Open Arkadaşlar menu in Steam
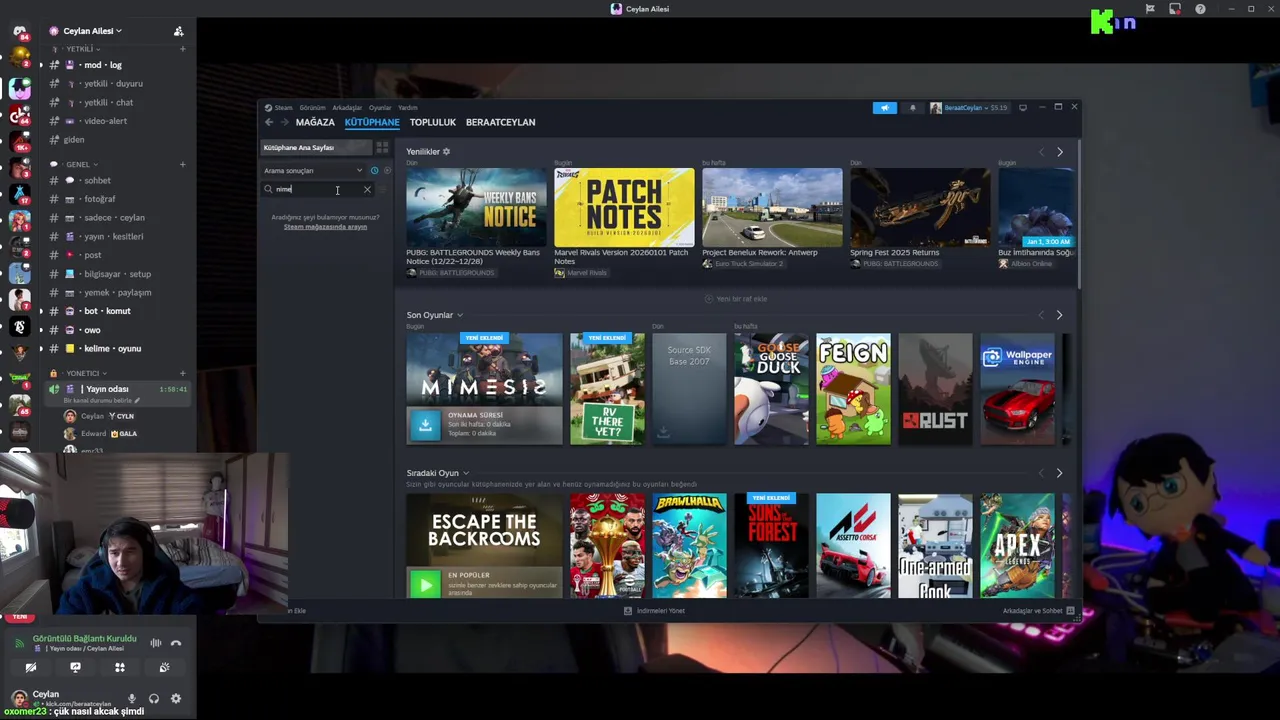The height and width of the screenshot is (720, 1280). coord(347,108)
